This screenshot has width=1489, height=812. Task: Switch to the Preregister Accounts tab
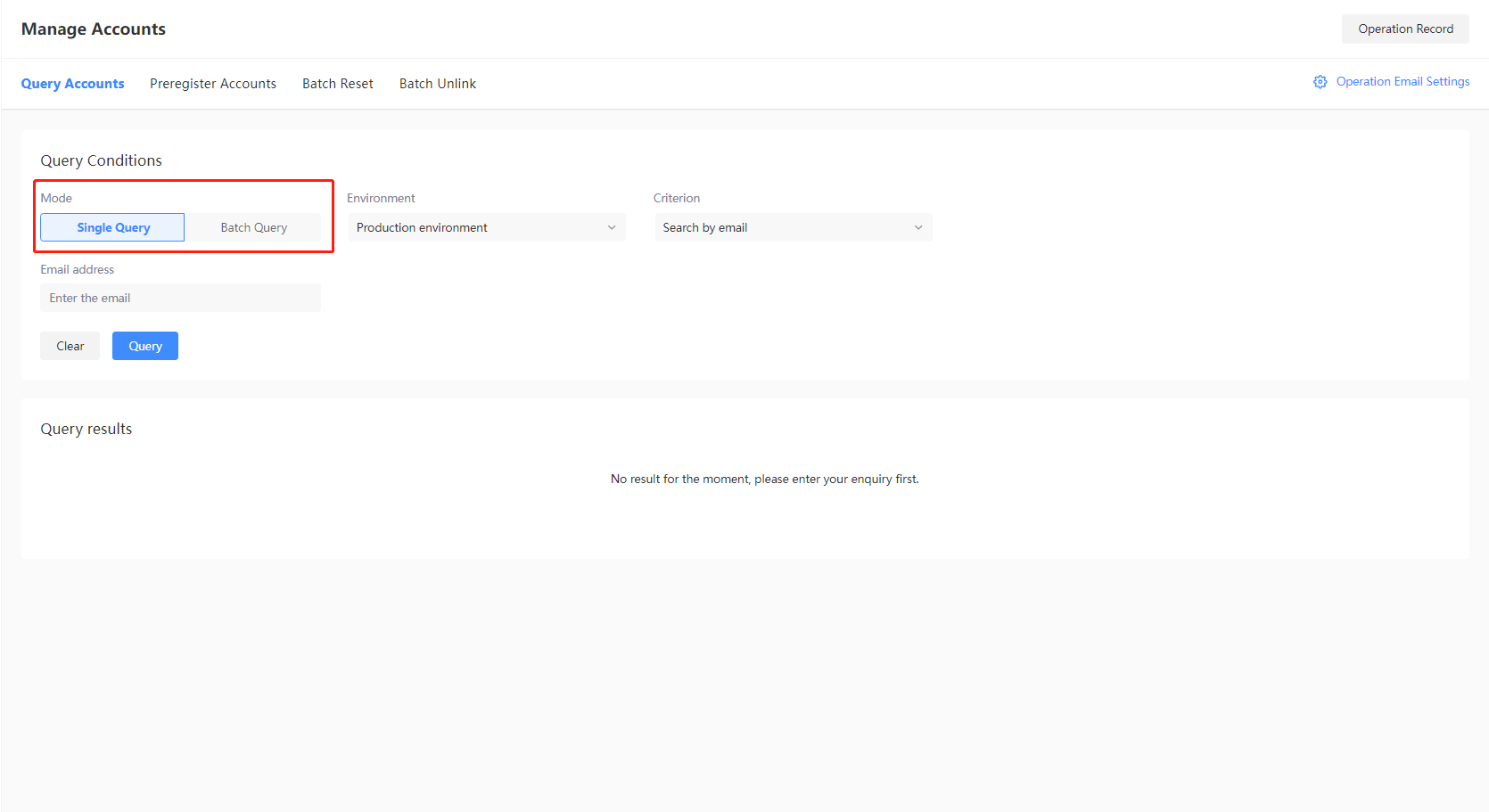213,83
